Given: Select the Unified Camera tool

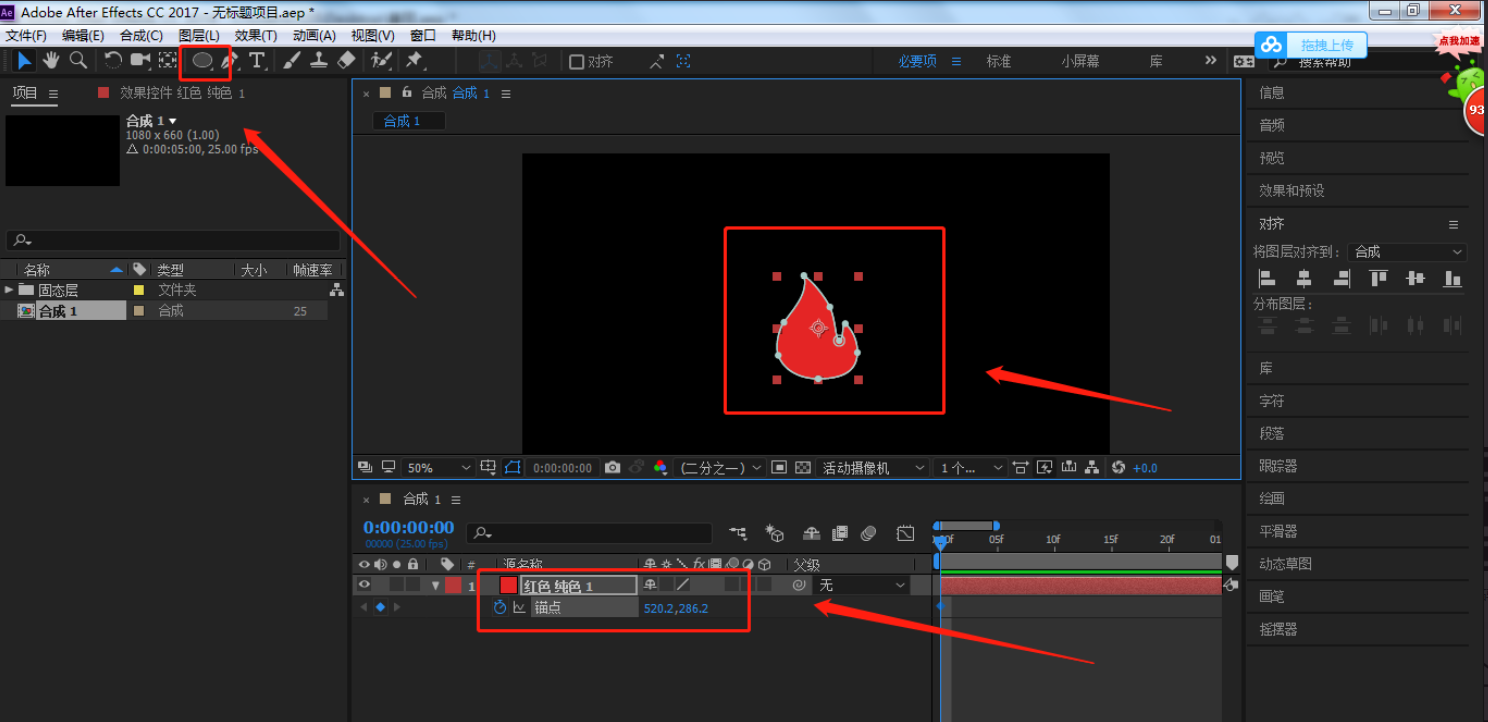Looking at the screenshot, I should coord(140,61).
